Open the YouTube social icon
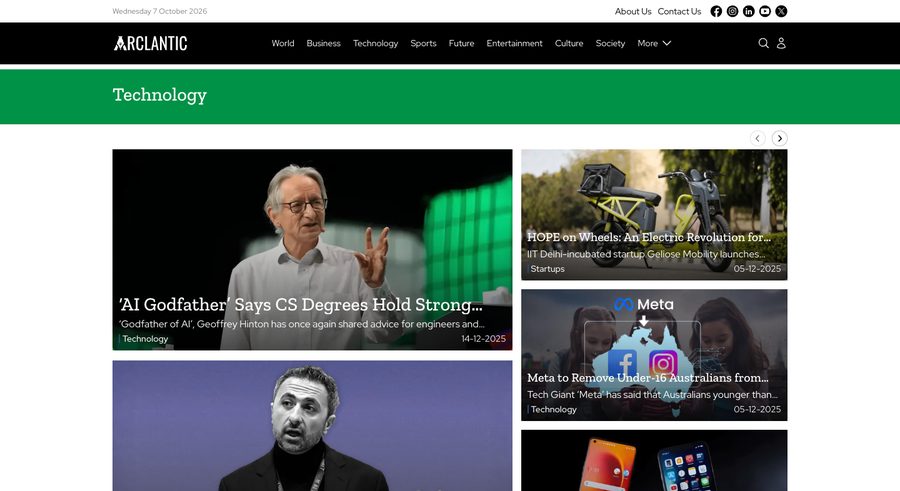The height and width of the screenshot is (491, 900). [765, 11]
